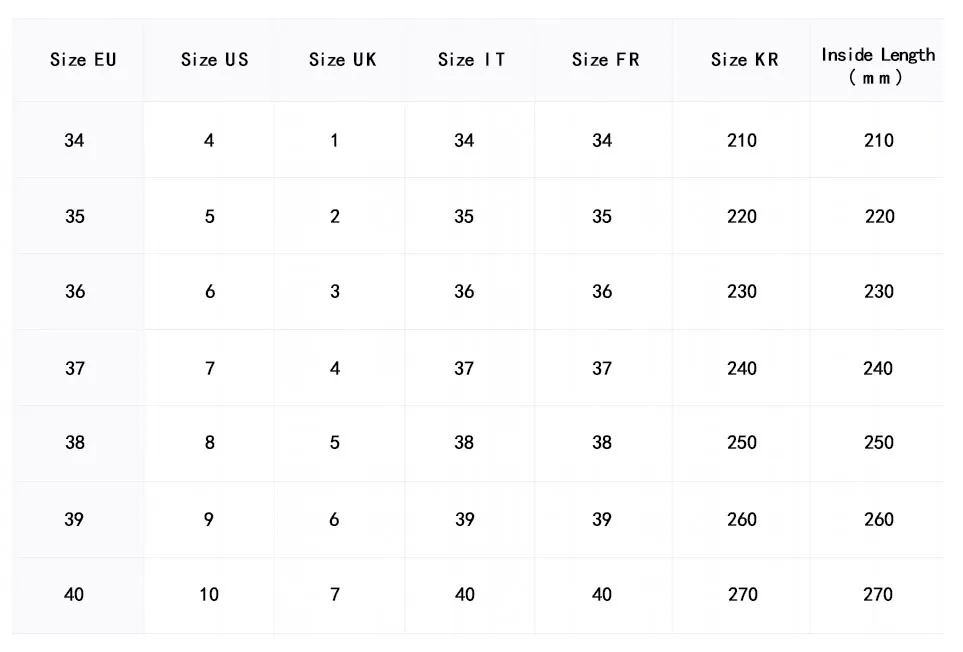The height and width of the screenshot is (652, 963).
Task: Click US size 5 cell
Action: (209, 217)
